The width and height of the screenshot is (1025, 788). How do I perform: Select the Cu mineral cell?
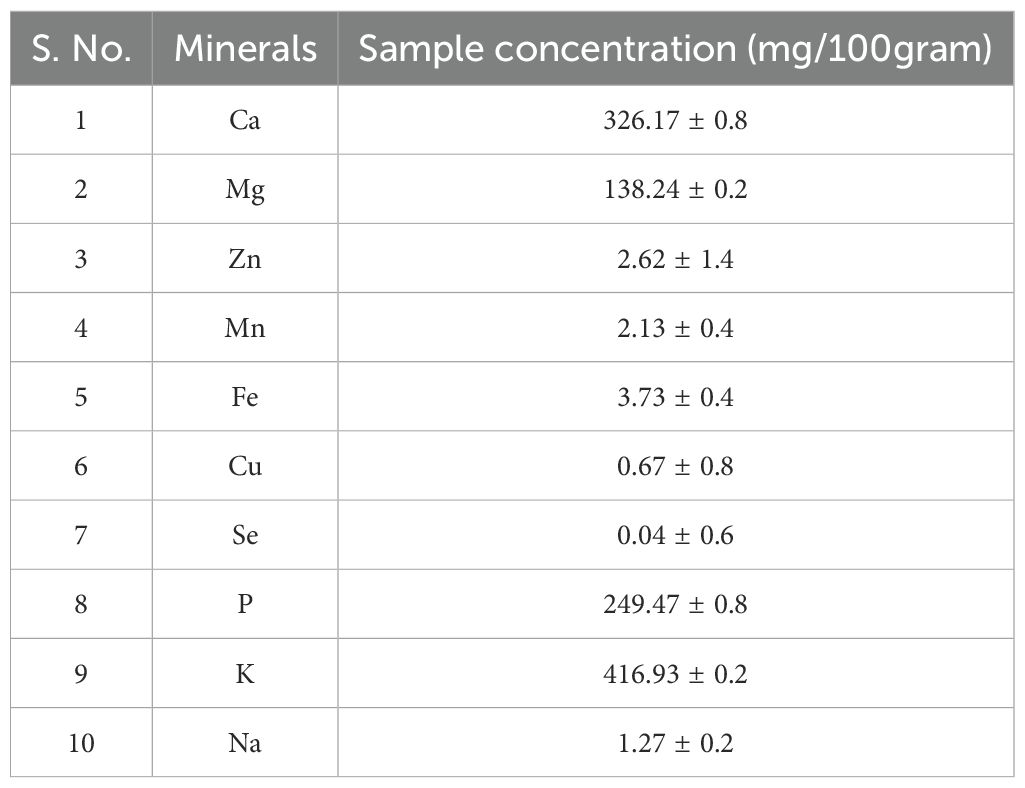245,466
